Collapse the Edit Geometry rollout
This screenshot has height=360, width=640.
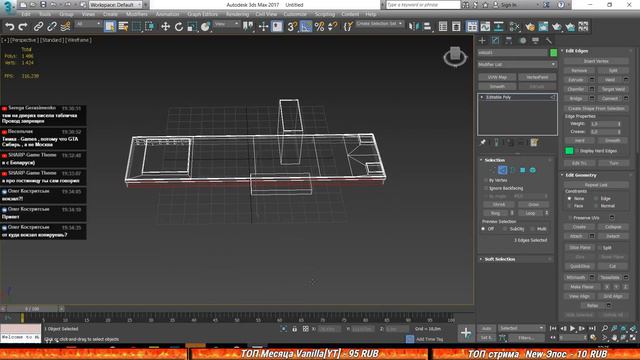(x=580, y=175)
